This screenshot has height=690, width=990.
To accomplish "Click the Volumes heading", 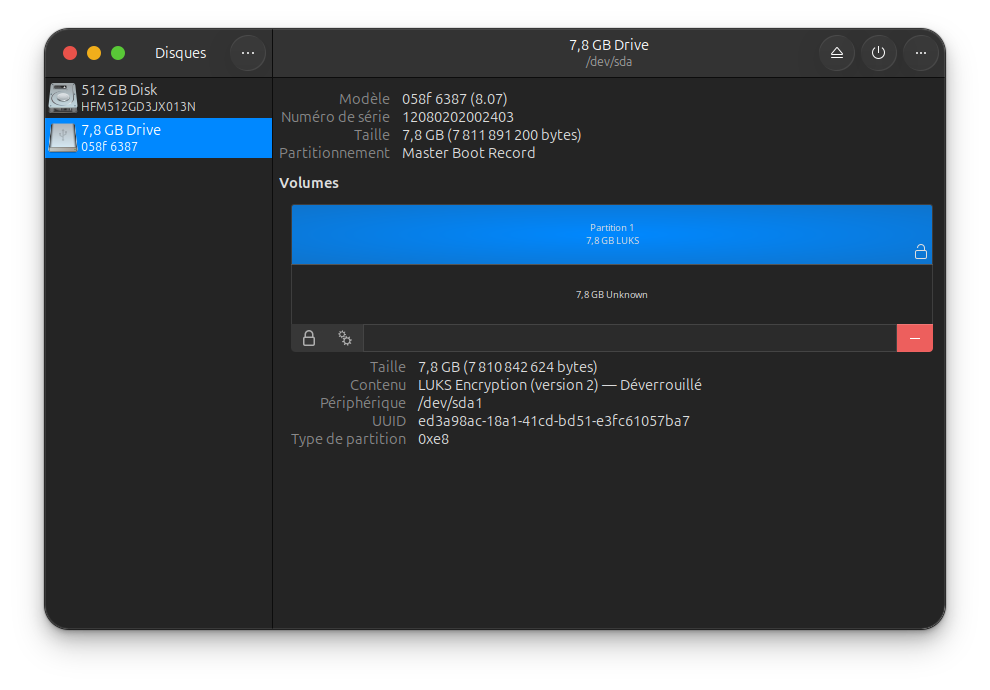I will pos(309,183).
